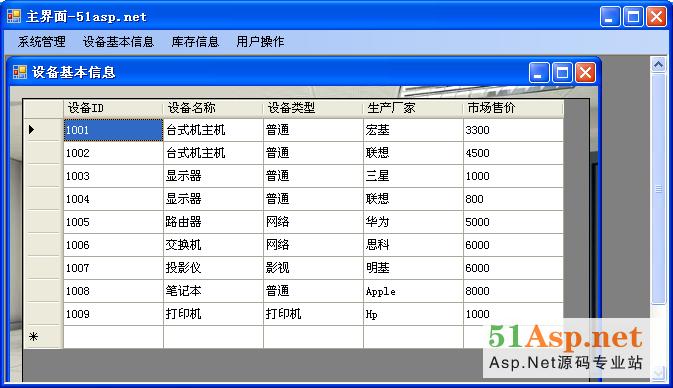Screen dimensions: 673x388
Task: Minimize the 设备基本信息 child window
Action: 539,72
